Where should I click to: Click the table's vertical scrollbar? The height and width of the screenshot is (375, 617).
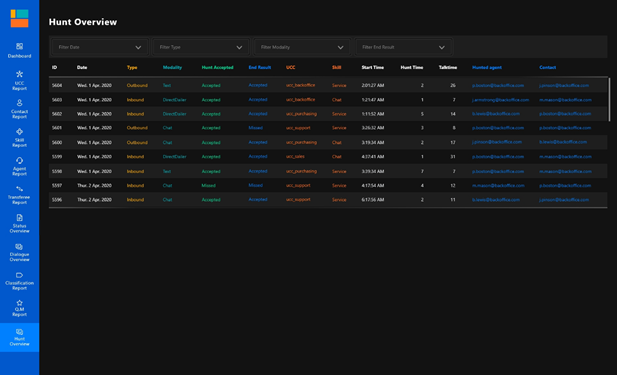coord(609,100)
